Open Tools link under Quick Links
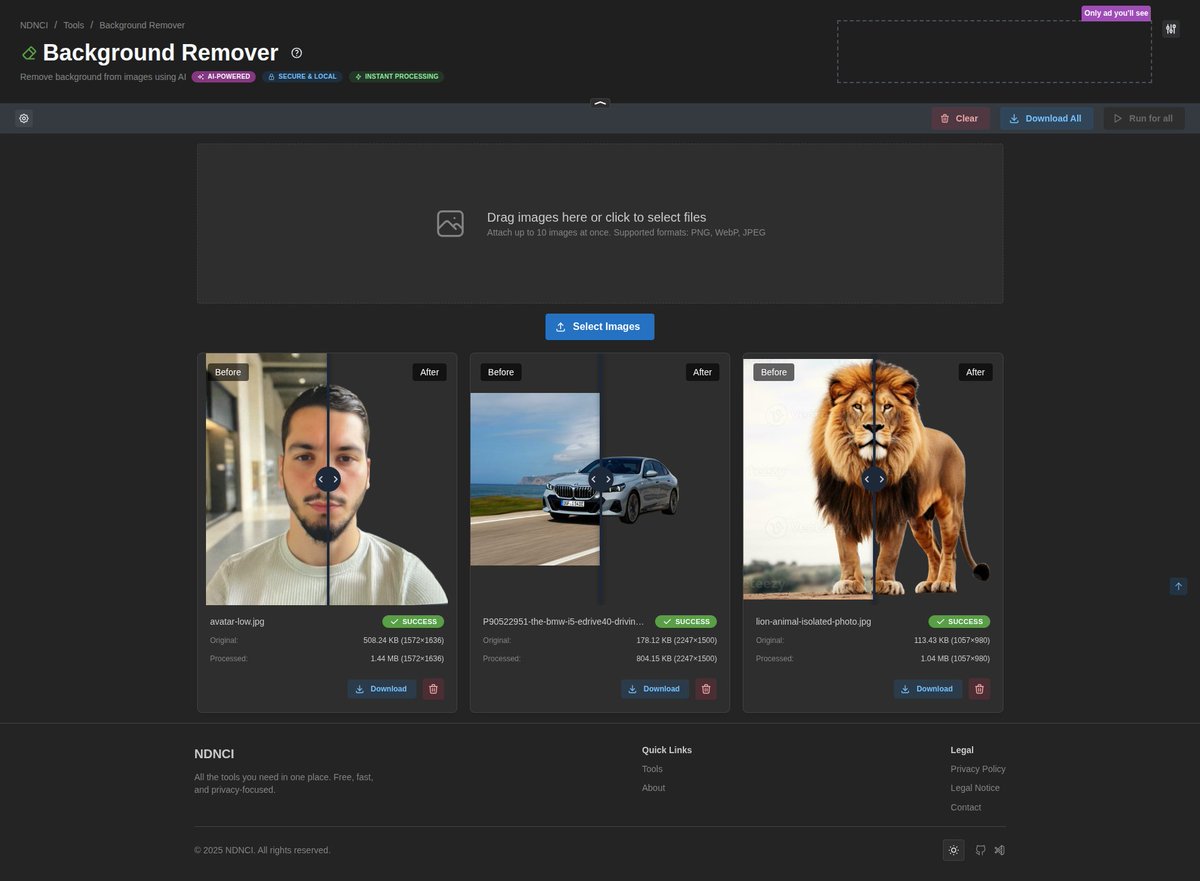Viewport: 1200px width, 881px height. click(652, 769)
